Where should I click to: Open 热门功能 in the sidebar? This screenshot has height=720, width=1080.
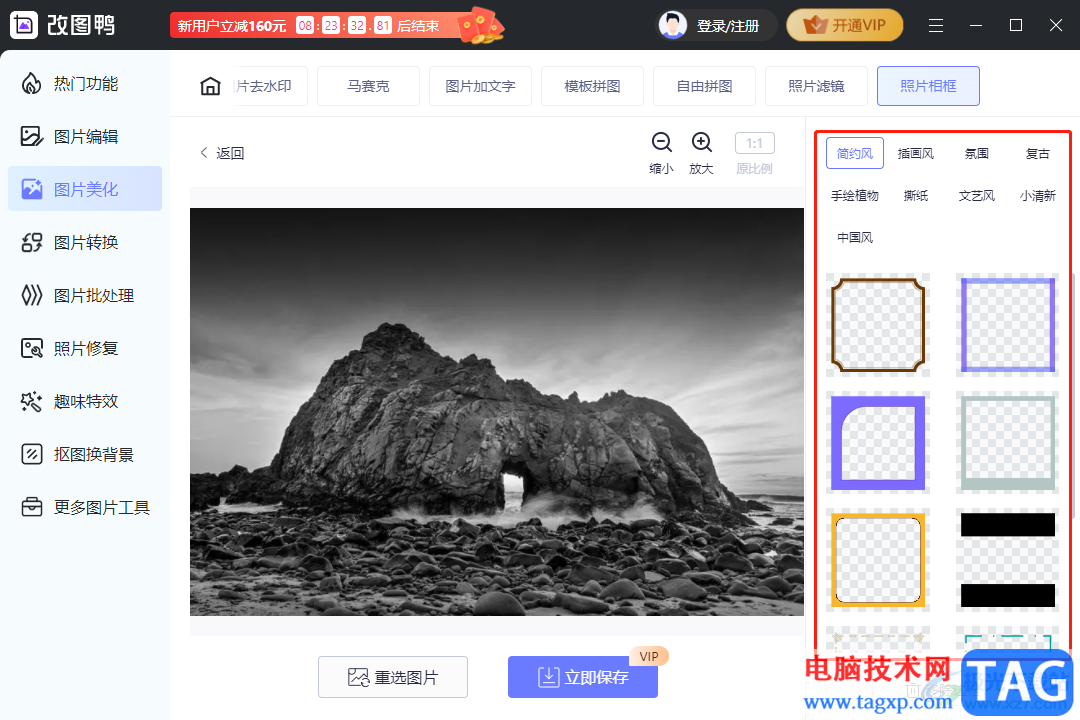85,84
